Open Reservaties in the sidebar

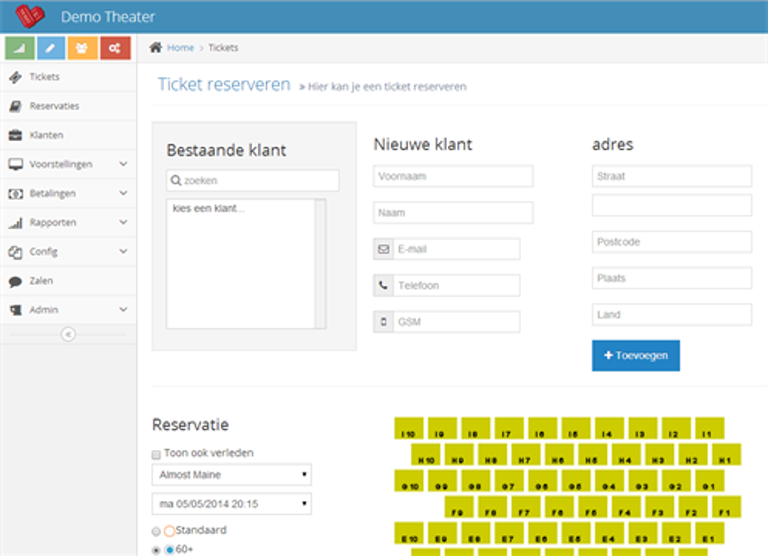pyautogui.click(x=54, y=106)
